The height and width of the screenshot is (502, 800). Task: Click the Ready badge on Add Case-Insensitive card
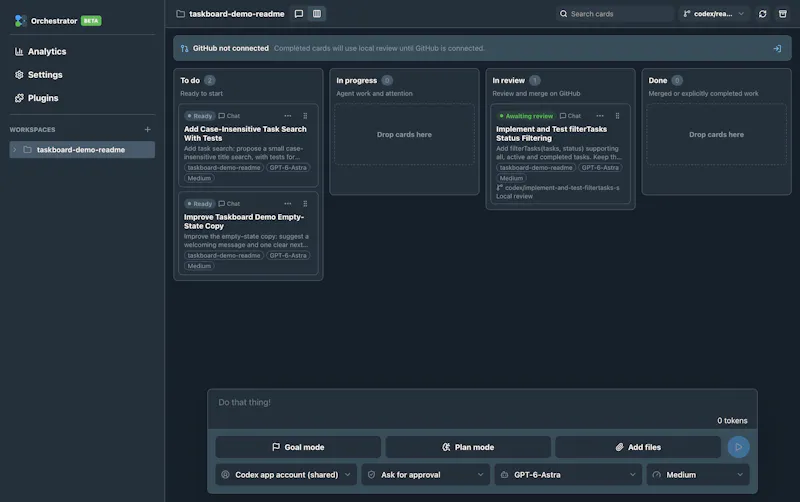tap(199, 116)
